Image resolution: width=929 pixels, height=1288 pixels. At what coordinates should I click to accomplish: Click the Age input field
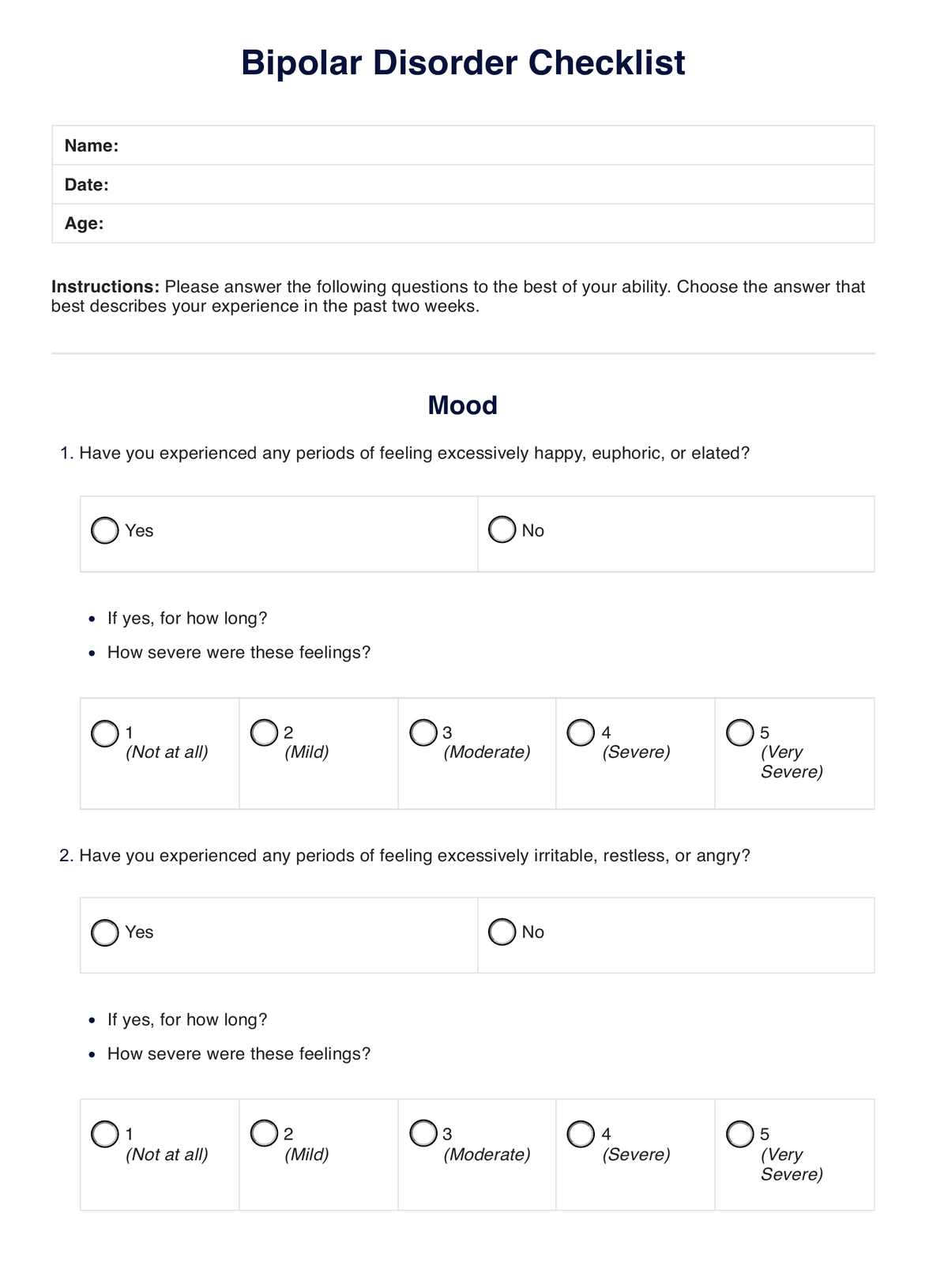(x=490, y=224)
